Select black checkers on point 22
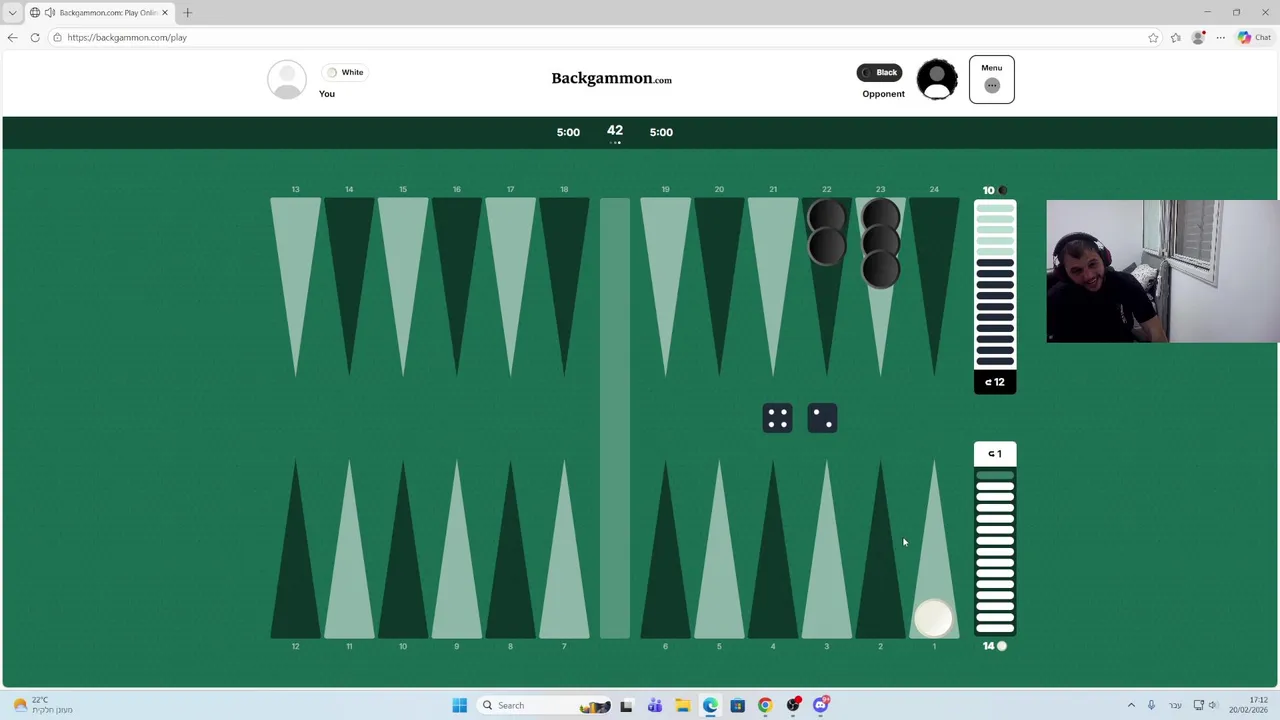Screen dimensions: 1280x720 click(827, 232)
